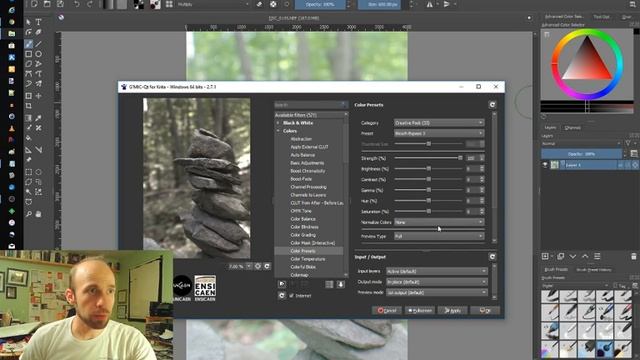Toggle the Internet checkbox in G'MIC
Screen dimensions: 640x360
(x=291, y=296)
